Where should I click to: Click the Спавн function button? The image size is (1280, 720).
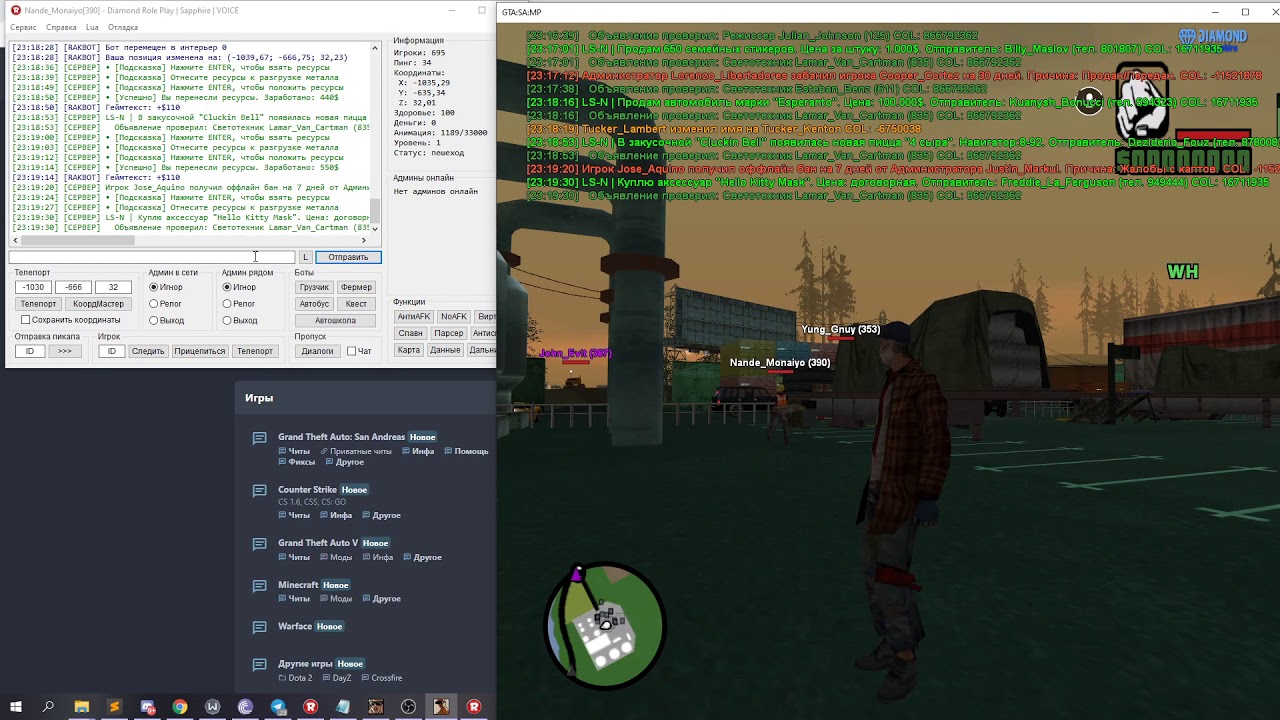410,333
